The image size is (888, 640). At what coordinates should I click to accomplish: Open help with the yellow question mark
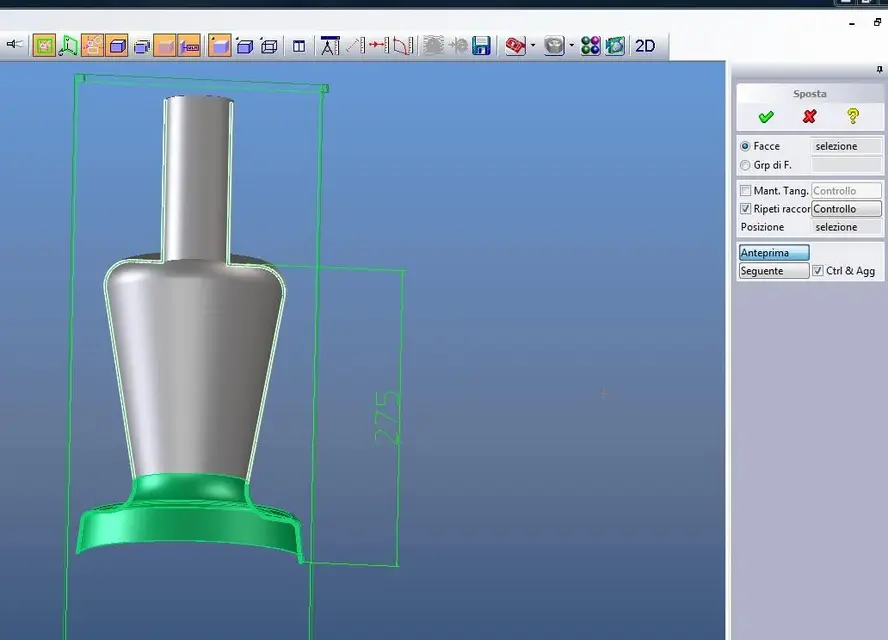tap(852, 117)
